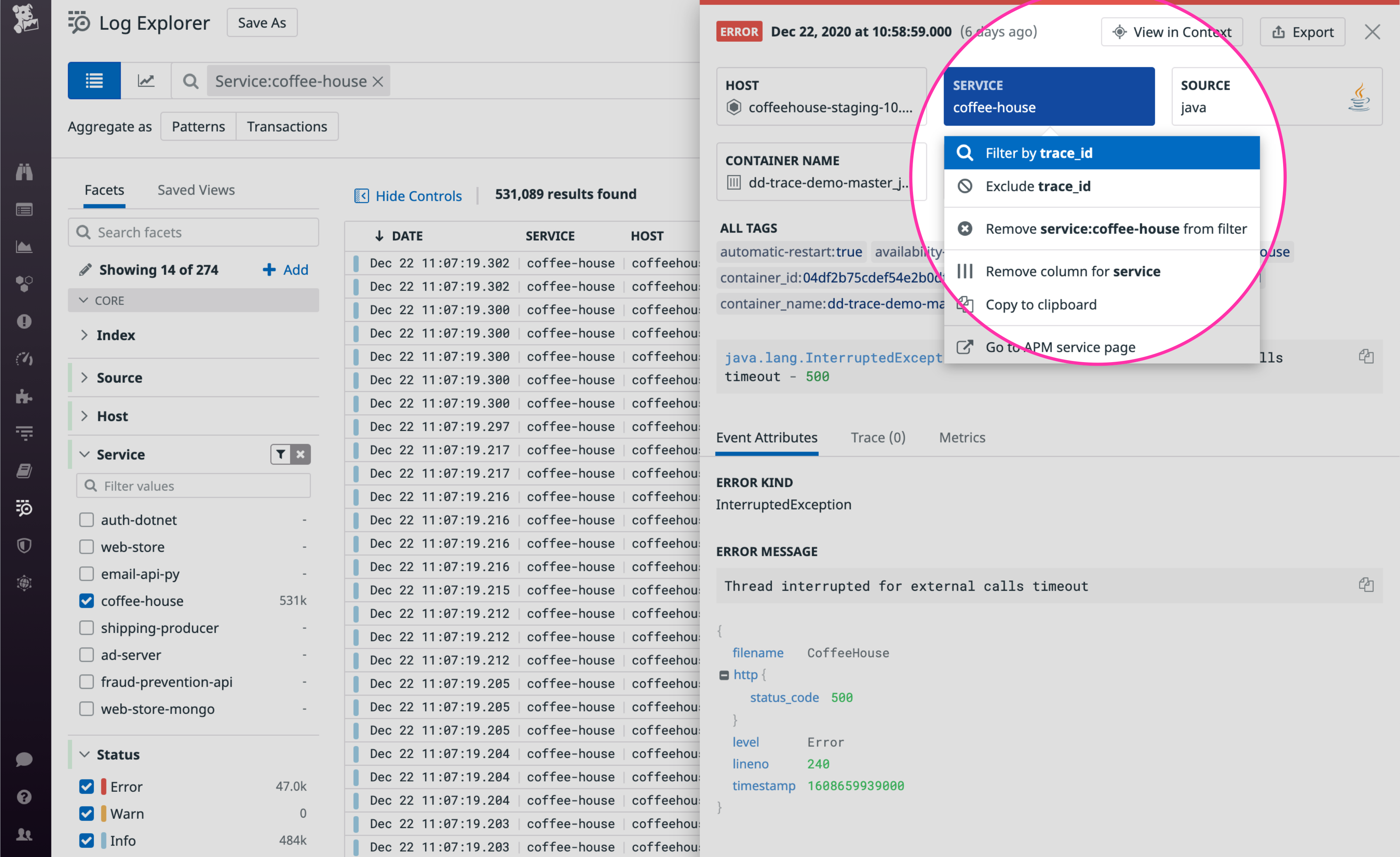Switch to the Metrics tab
The height and width of the screenshot is (857, 1400).
[962, 438]
